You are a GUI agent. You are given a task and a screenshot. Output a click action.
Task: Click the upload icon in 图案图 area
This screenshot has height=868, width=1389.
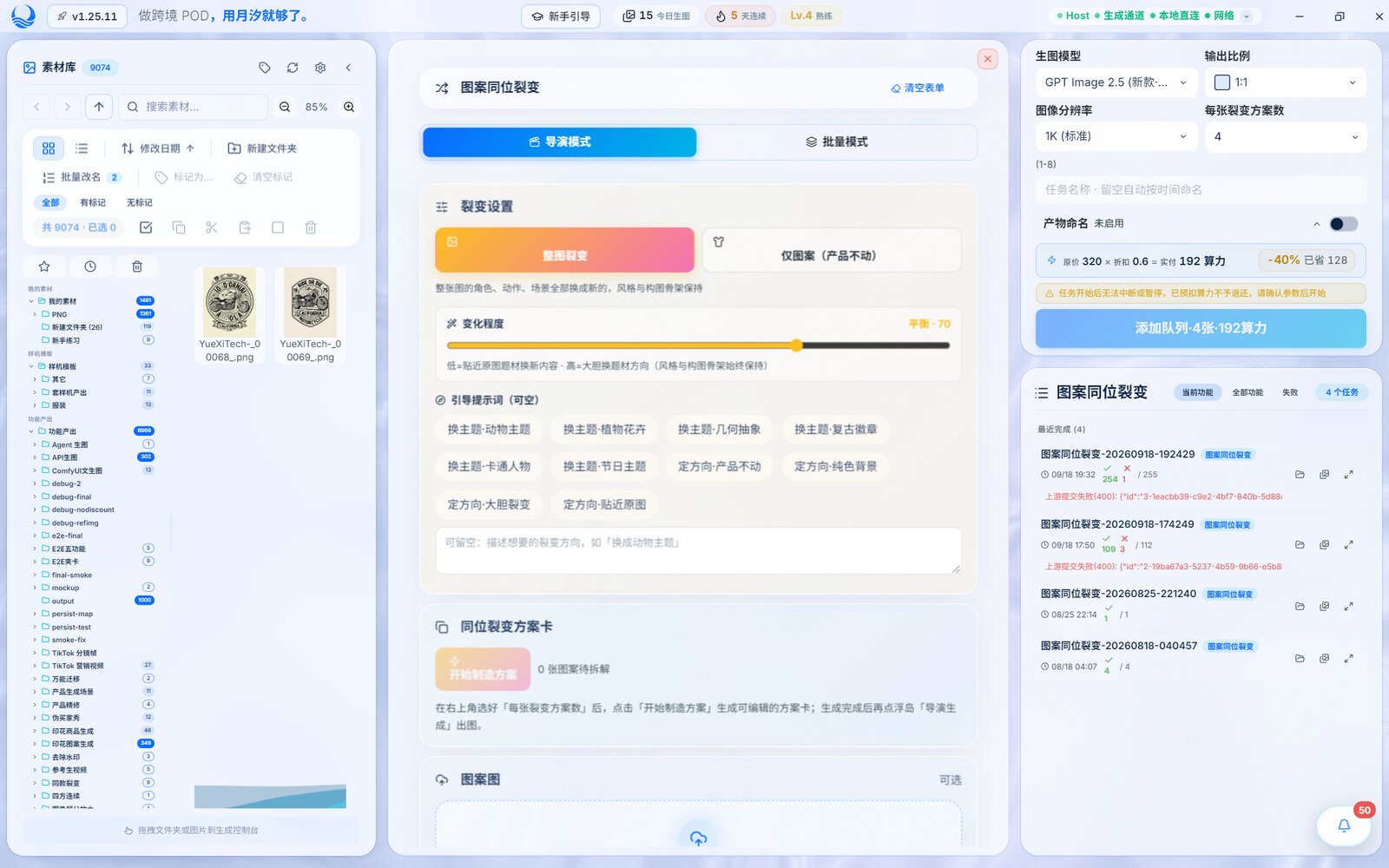[698, 838]
